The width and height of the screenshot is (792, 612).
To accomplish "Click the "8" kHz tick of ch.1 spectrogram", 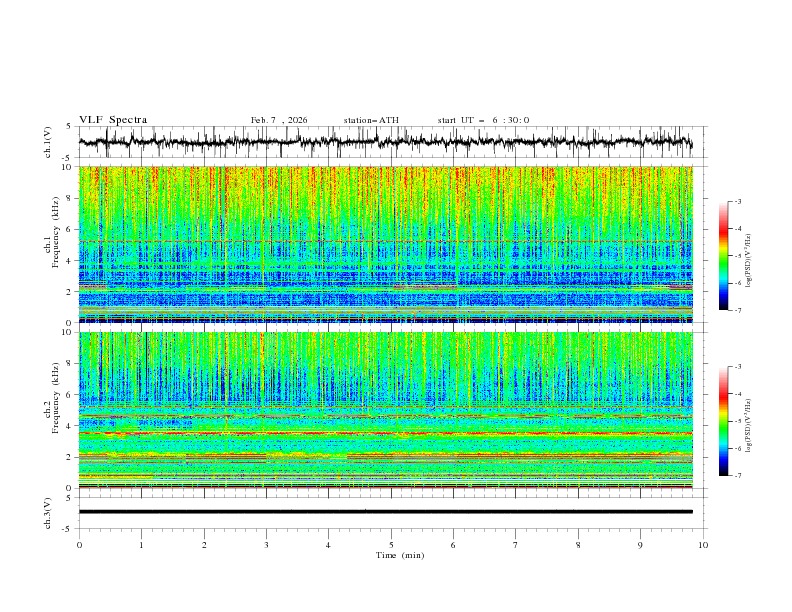I will click(71, 198).
